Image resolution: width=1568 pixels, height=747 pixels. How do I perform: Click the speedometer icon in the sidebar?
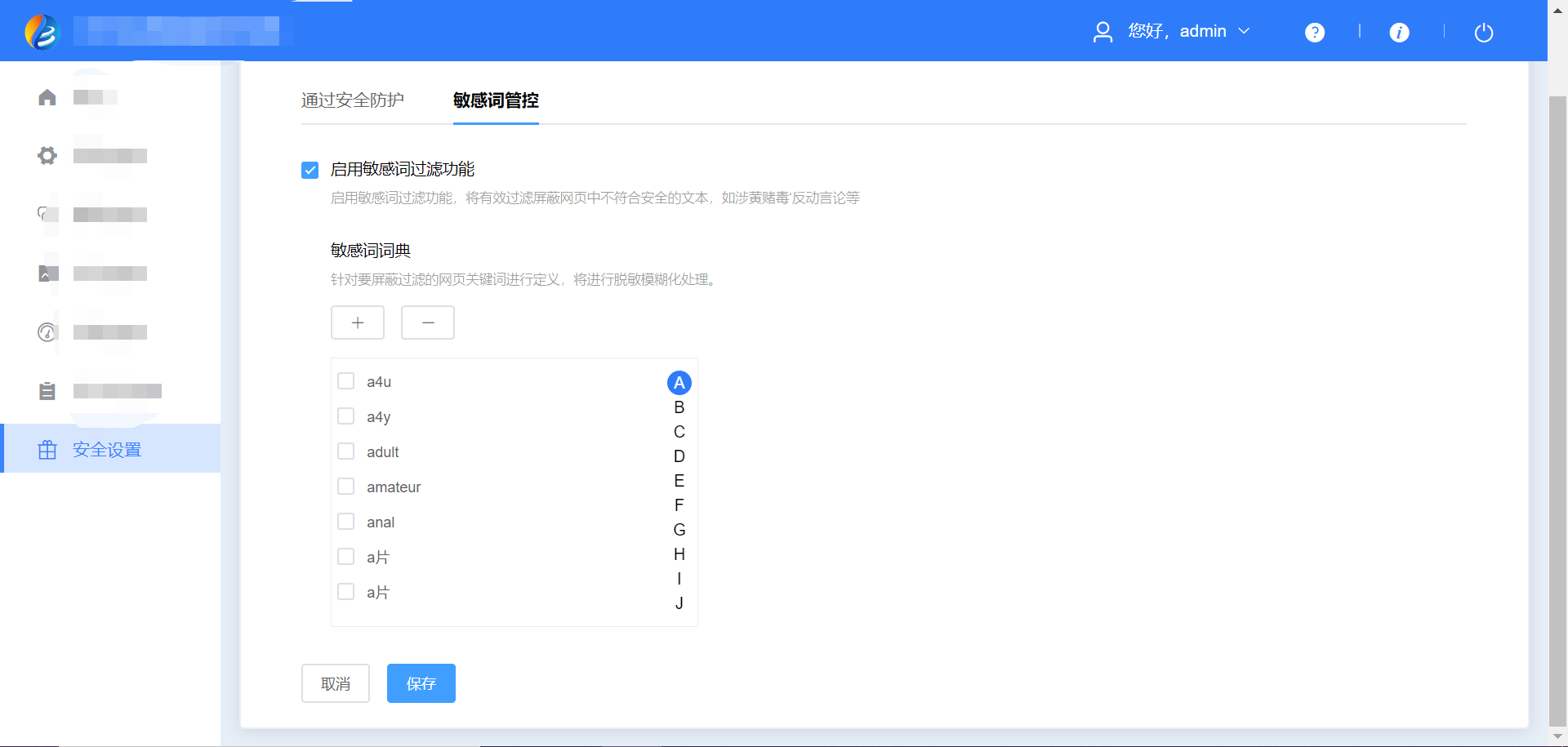coord(47,332)
